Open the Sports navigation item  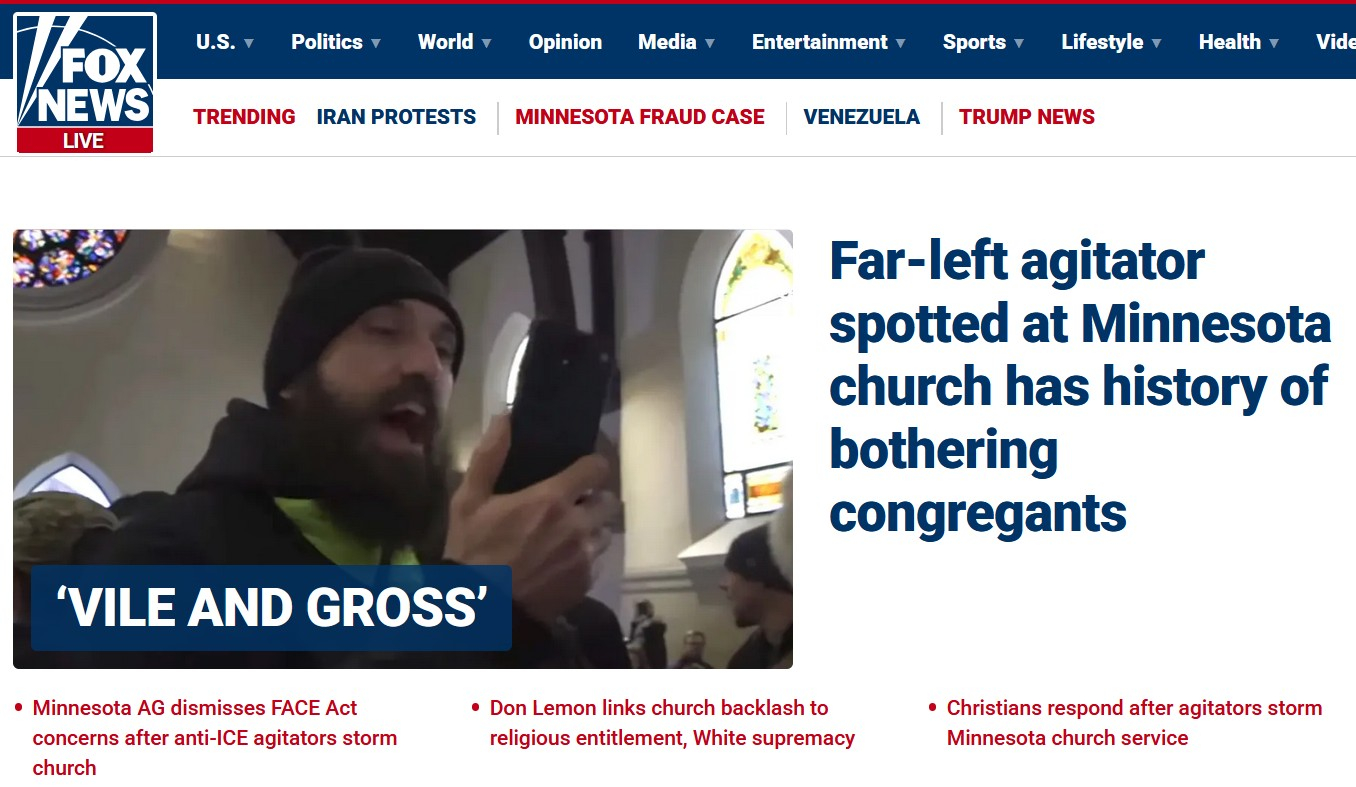(974, 42)
